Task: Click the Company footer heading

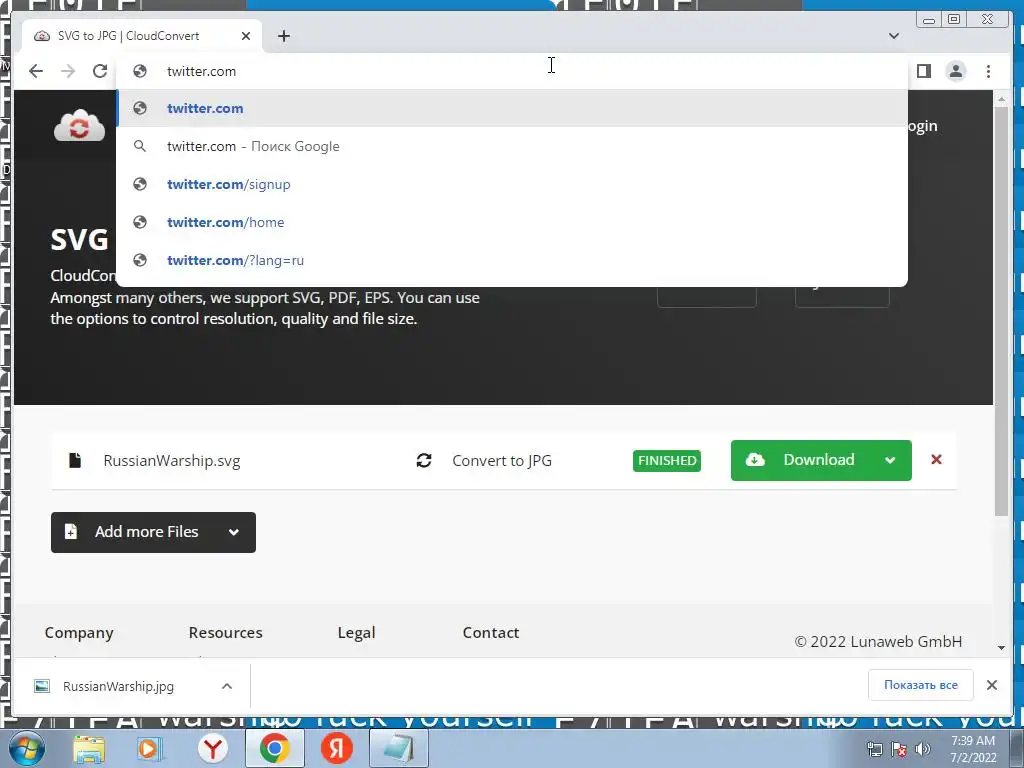Action: tap(79, 632)
